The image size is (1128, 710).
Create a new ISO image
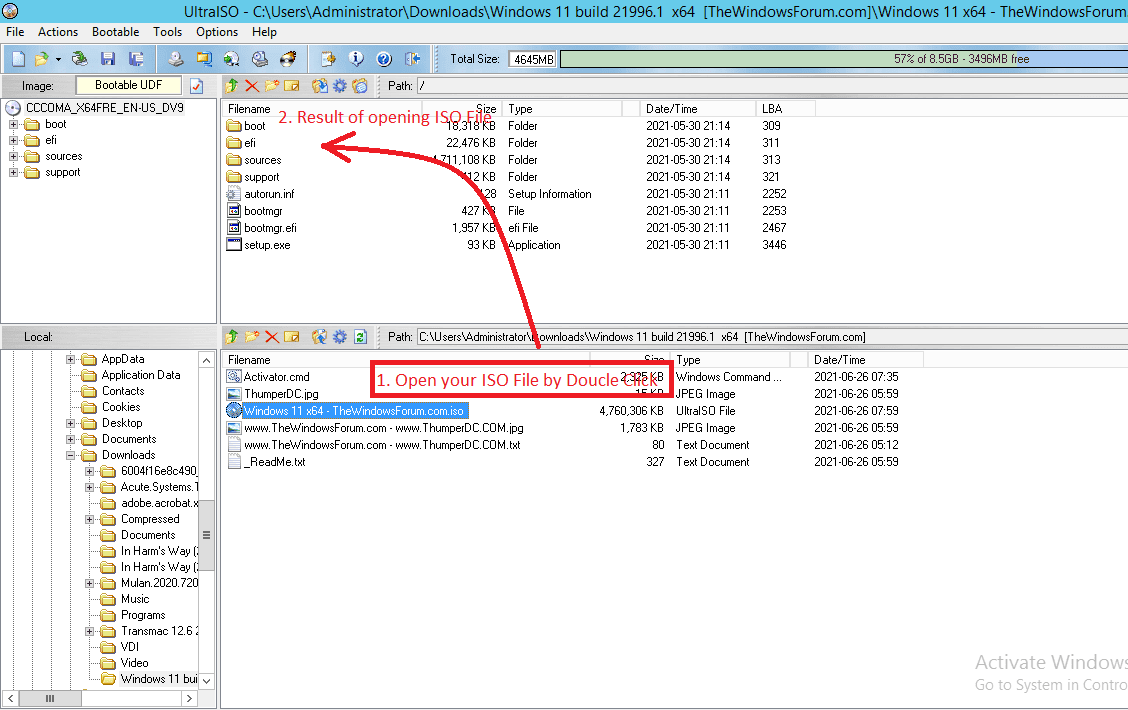pyautogui.click(x=16, y=58)
